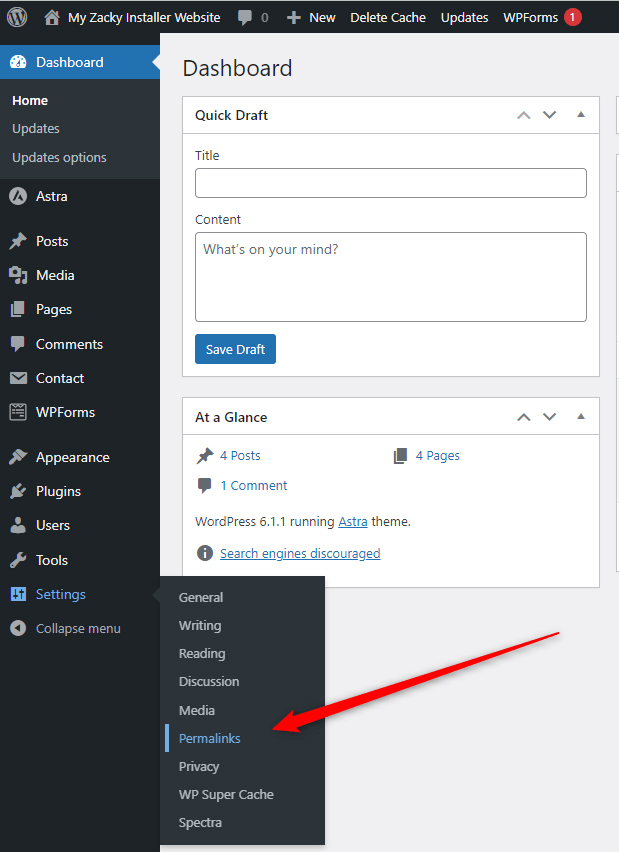Click the Astra theme link
Screen dimensions: 619x852
point(353,522)
